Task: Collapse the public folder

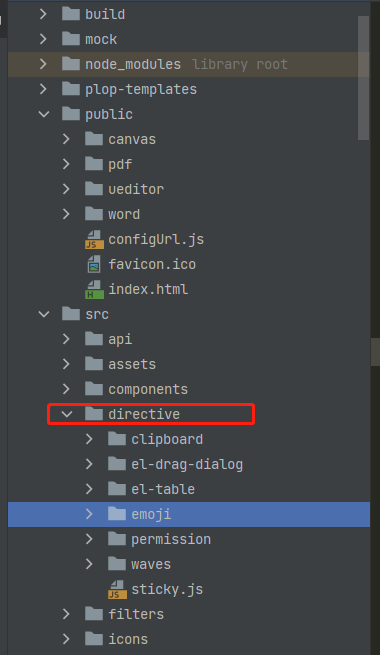Action: 44,114
